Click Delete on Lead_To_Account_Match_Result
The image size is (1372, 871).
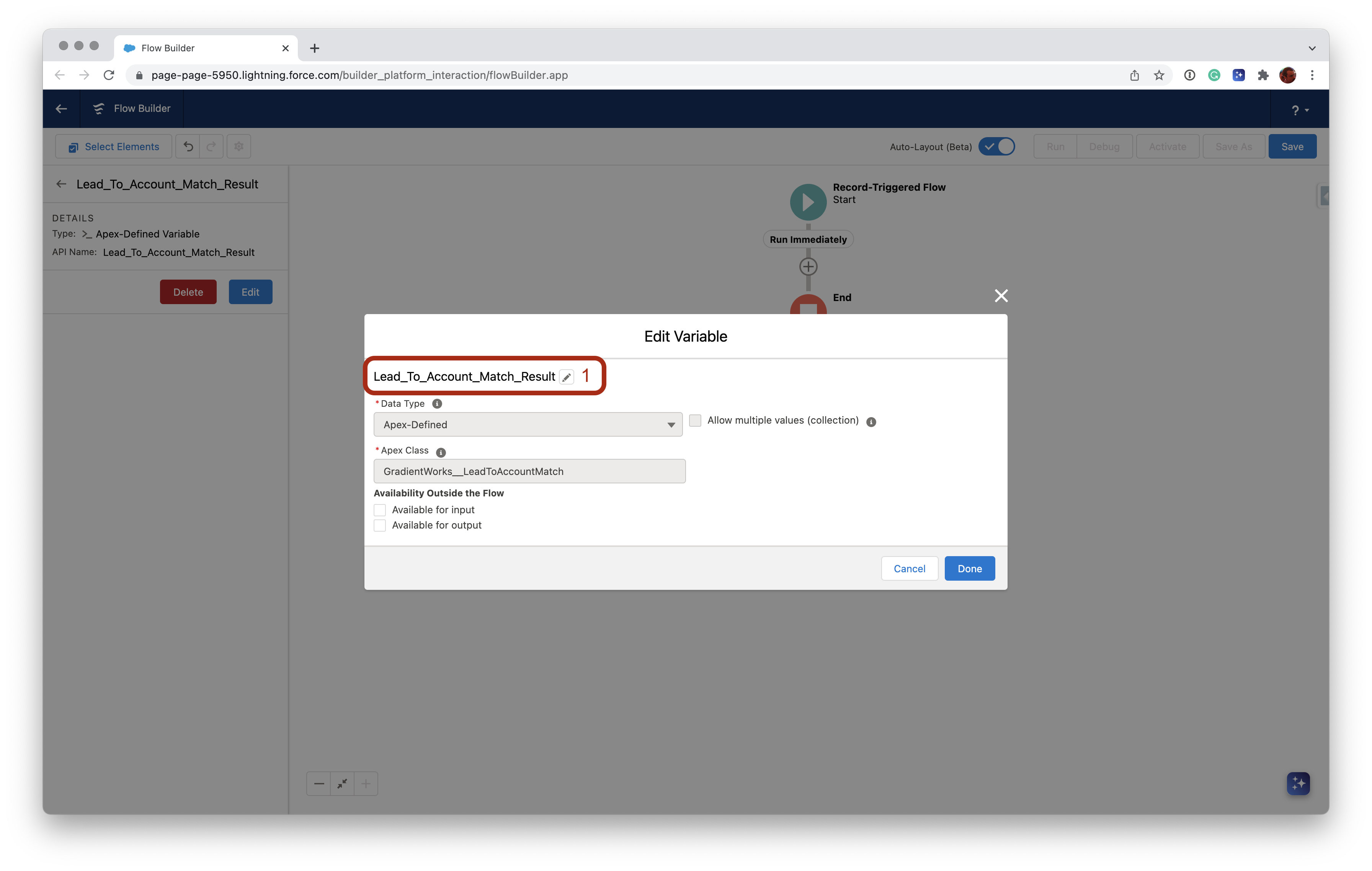click(188, 292)
